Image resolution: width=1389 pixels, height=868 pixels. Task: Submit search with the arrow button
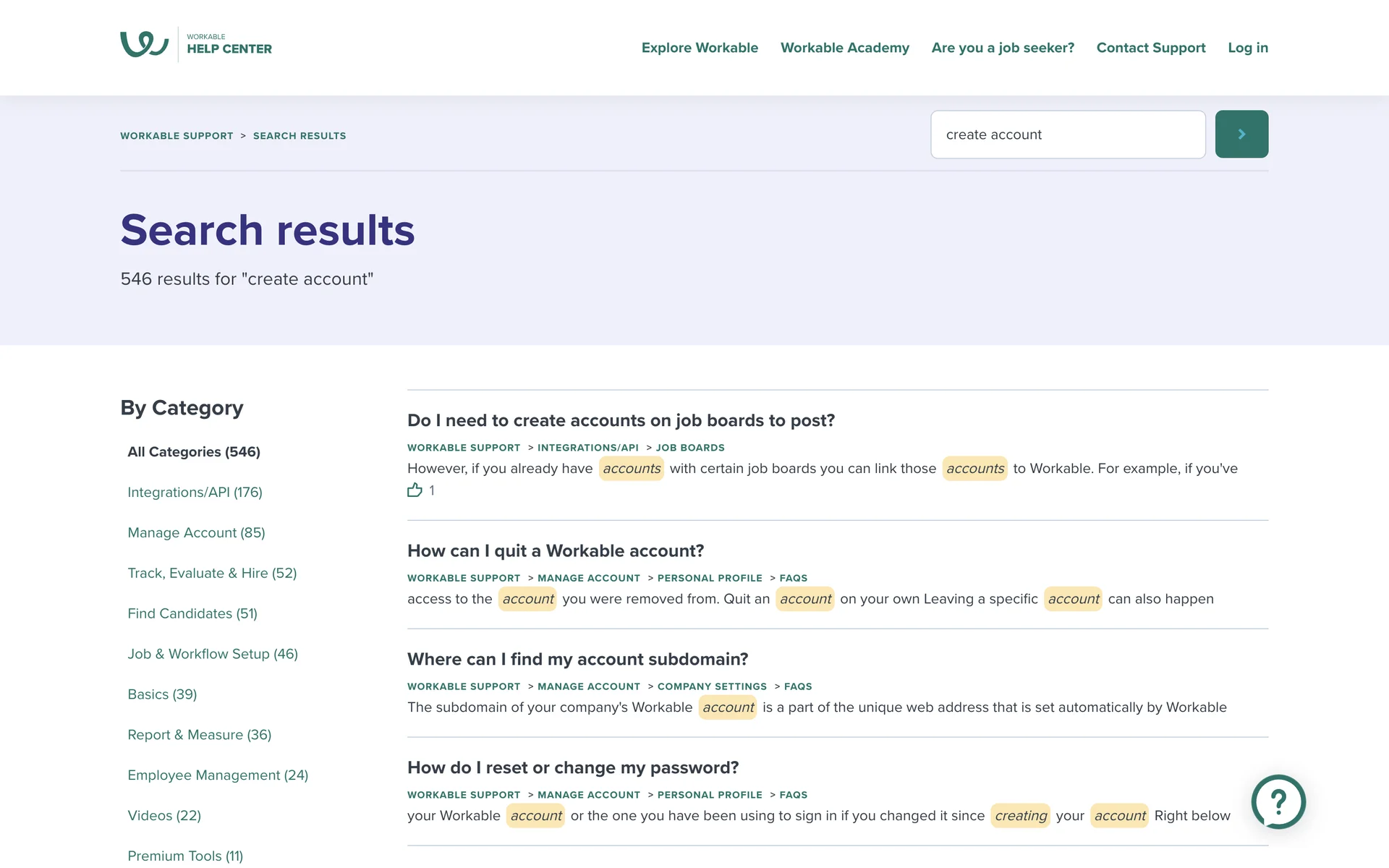point(1241,134)
